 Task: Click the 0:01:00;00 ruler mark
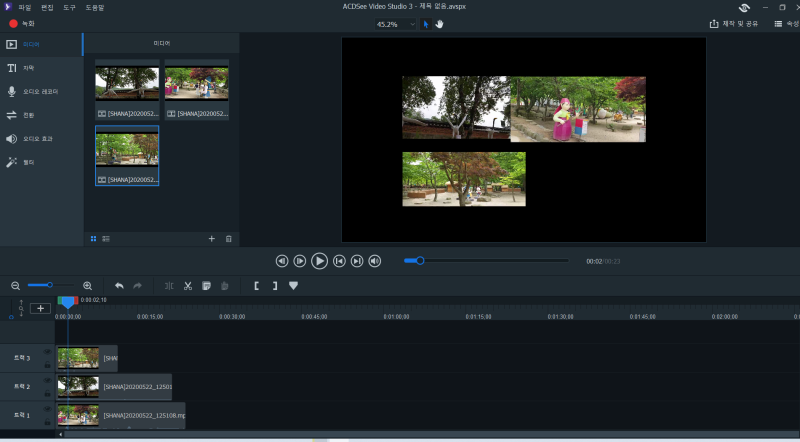click(396, 316)
